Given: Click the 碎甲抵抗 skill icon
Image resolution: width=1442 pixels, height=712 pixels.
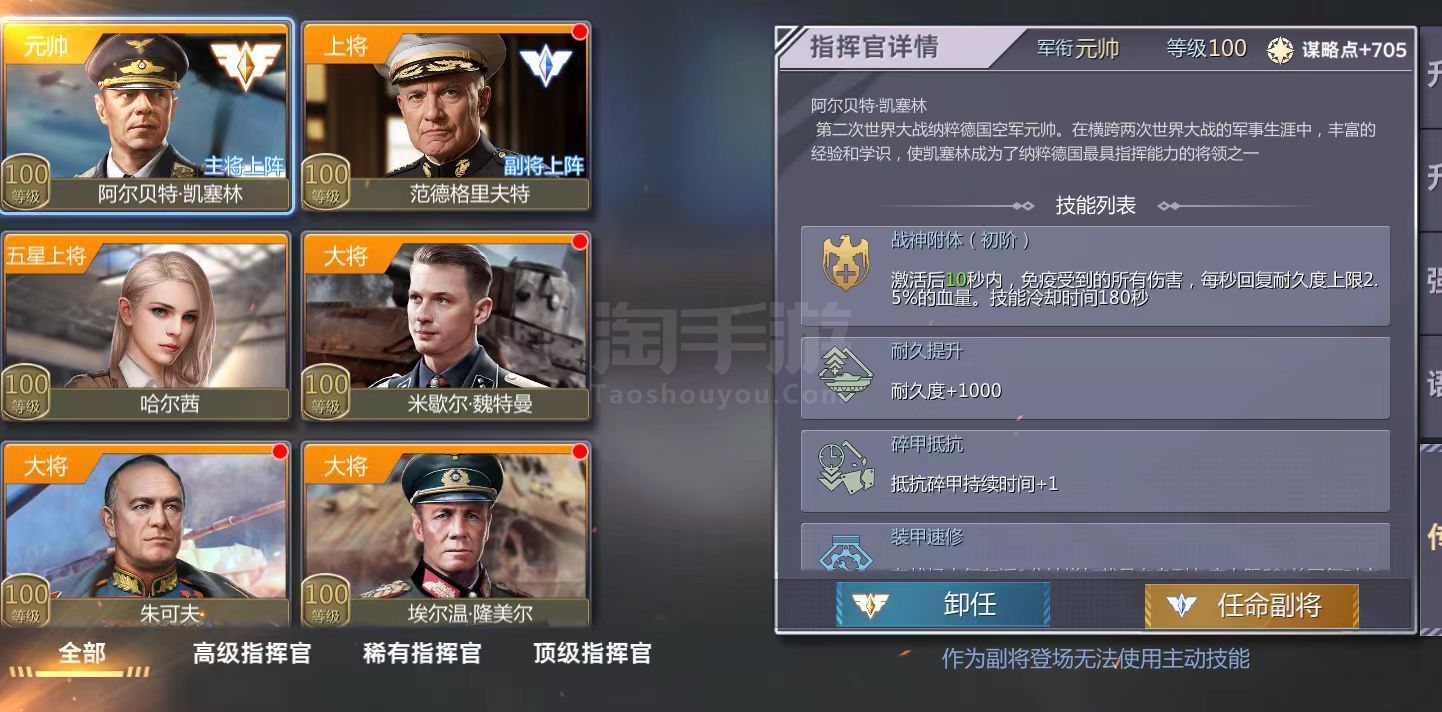Looking at the screenshot, I should (x=845, y=467).
